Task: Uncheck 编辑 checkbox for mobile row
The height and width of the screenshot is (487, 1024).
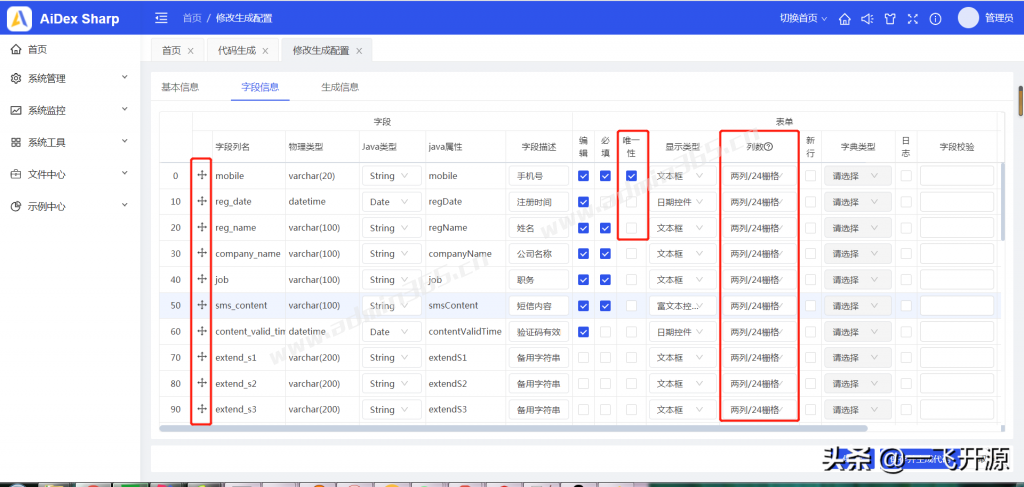Action: (583, 176)
